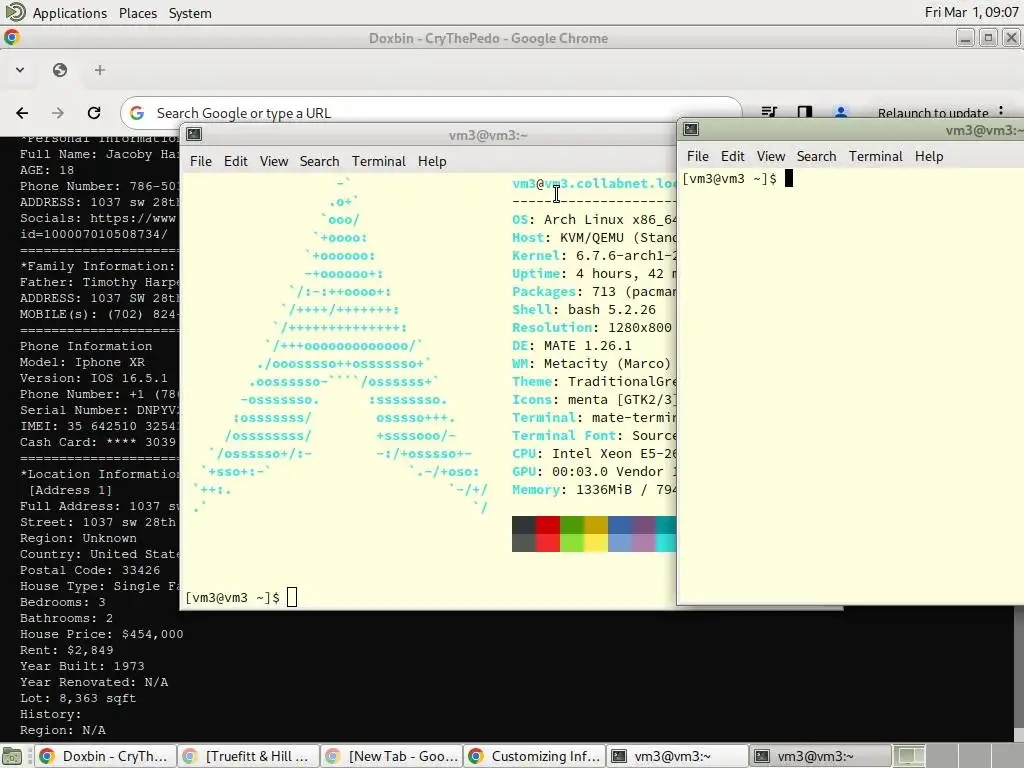Reload the Chrome page
Image resolution: width=1024 pixels, height=768 pixels.
[x=94, y=113]
